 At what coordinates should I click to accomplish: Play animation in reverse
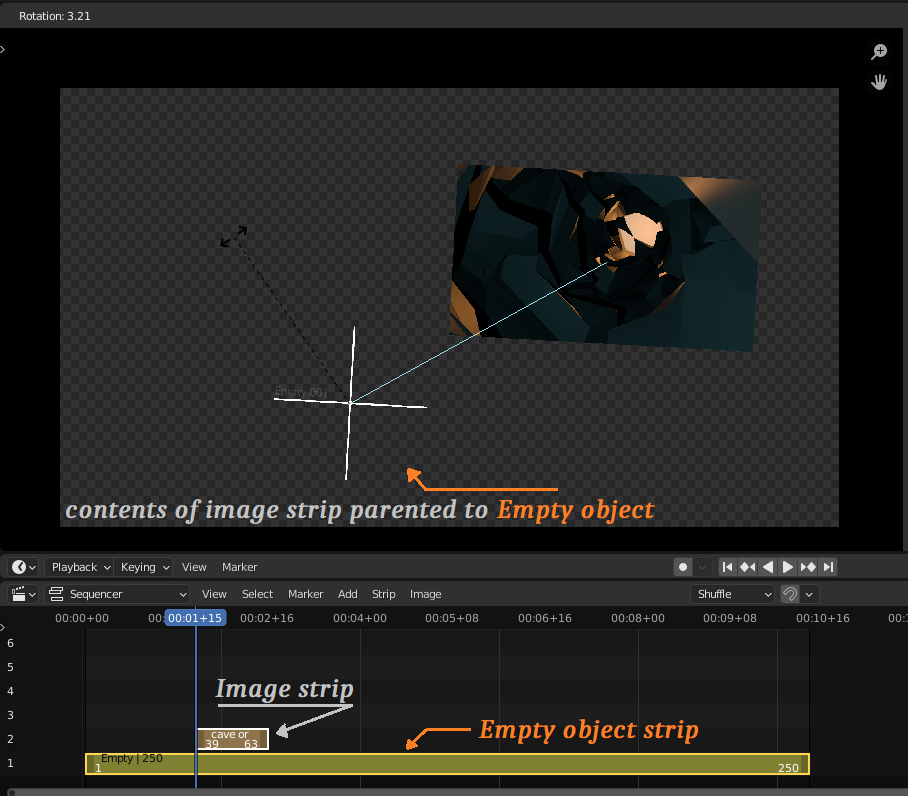pos(768,567)
